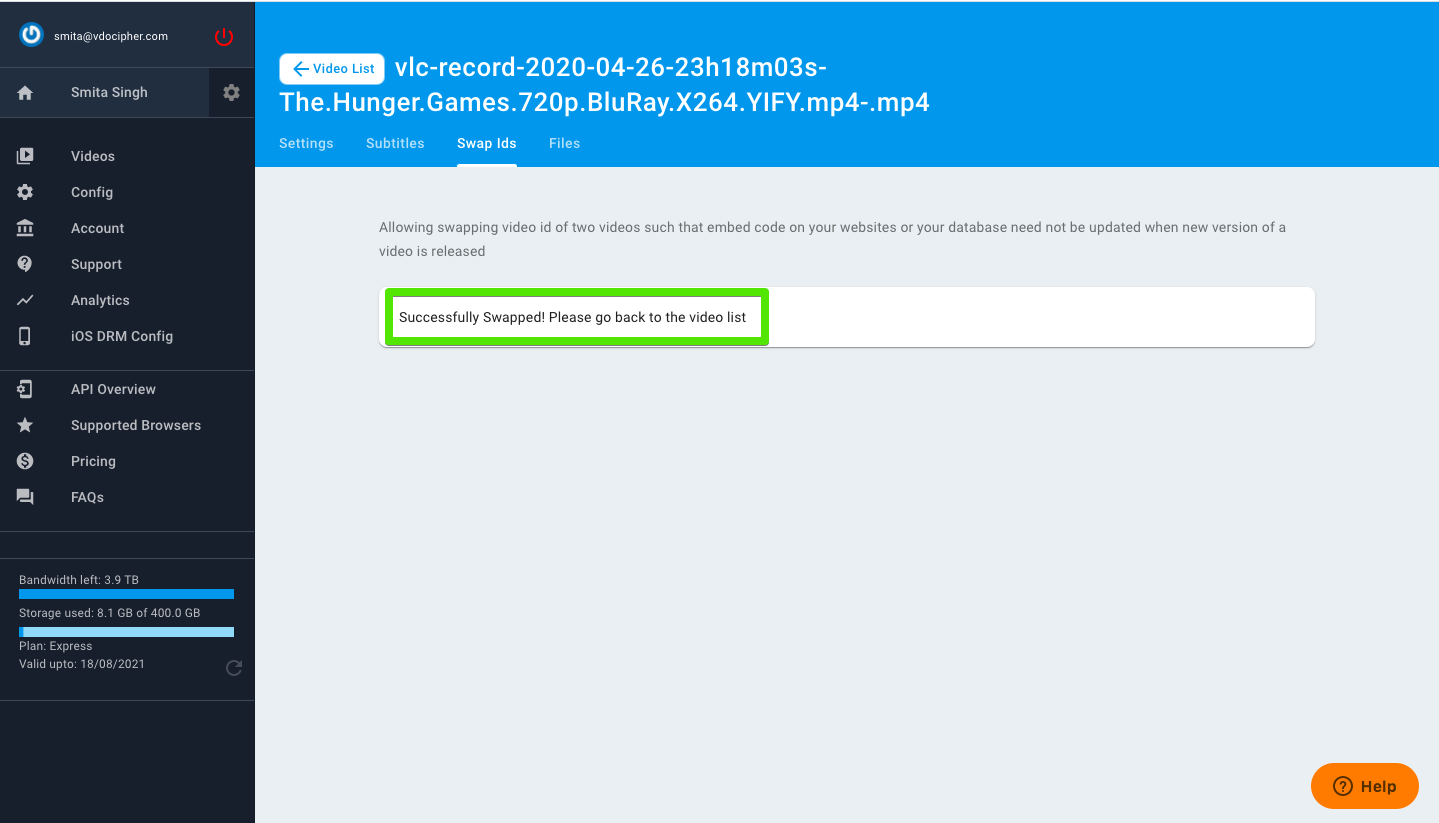Click the Plan: Express text
1439x823 pixels.
click(x=56, y=646)
